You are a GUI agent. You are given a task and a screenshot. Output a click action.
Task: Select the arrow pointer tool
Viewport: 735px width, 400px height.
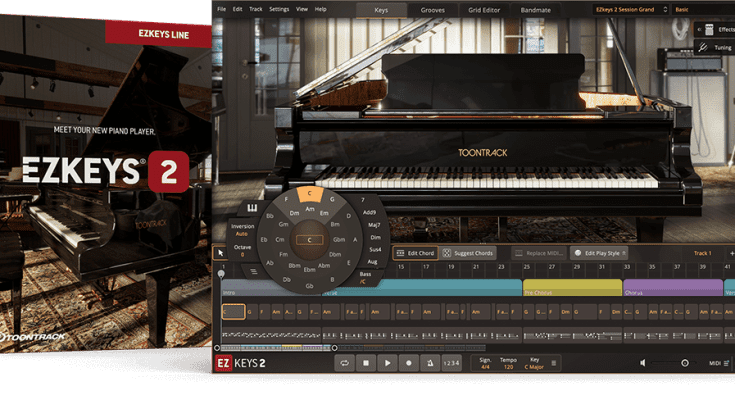221,253
